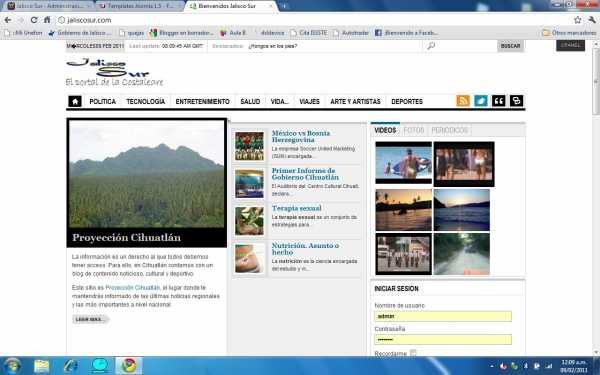Screen dimensions: 600x375
Task: Click the magnifier search icon
Action: click(x=431, y=46)
